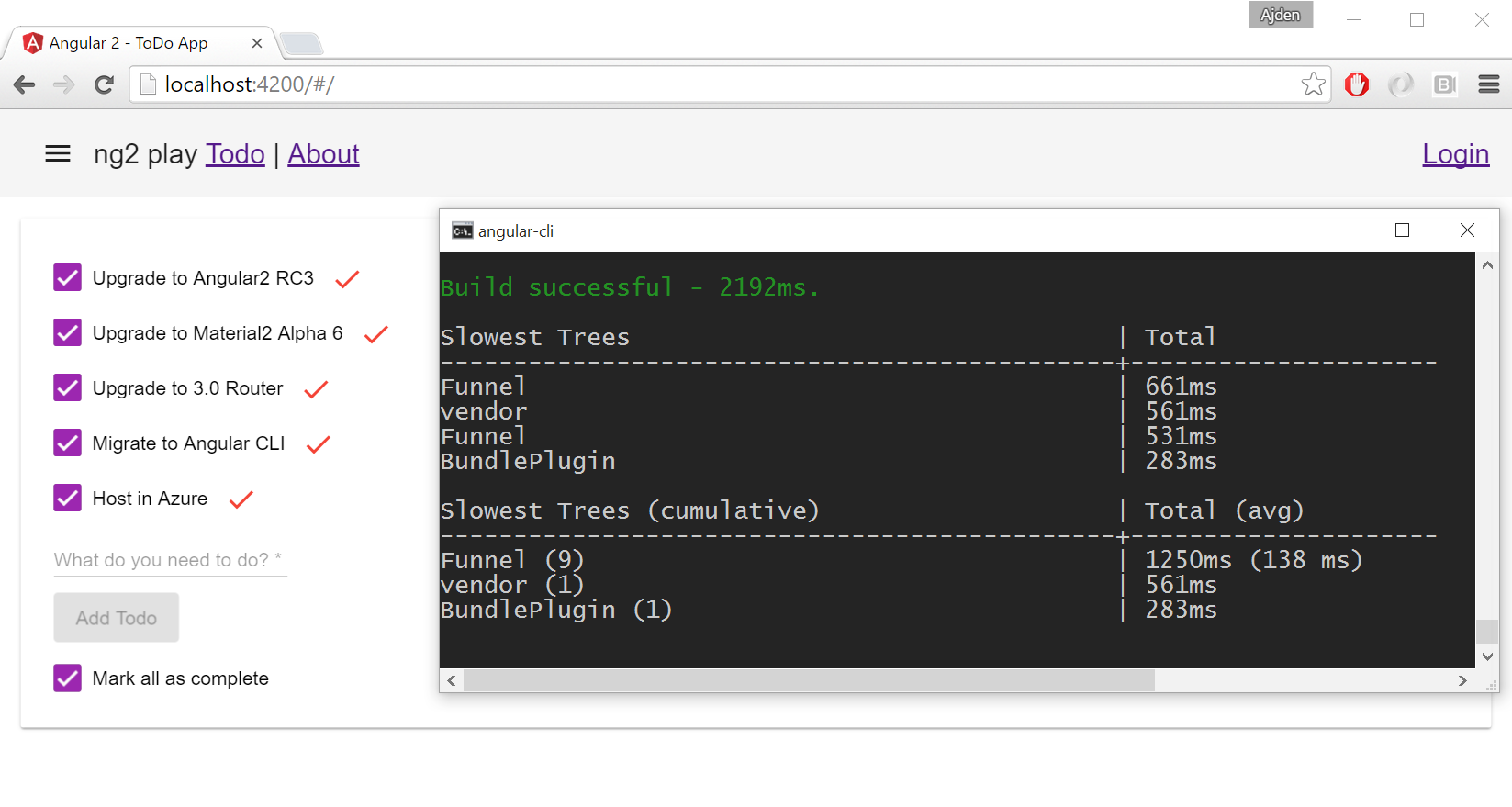Delete the Upgrade to 3.0 Router todo

click(x=316, y=388)
